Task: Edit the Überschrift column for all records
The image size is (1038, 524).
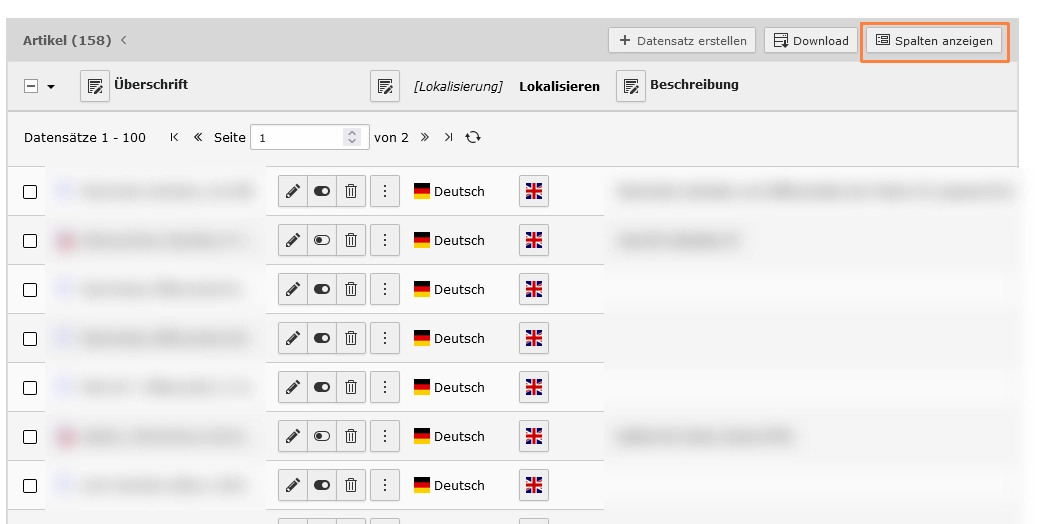Action: tap(95, 86)
